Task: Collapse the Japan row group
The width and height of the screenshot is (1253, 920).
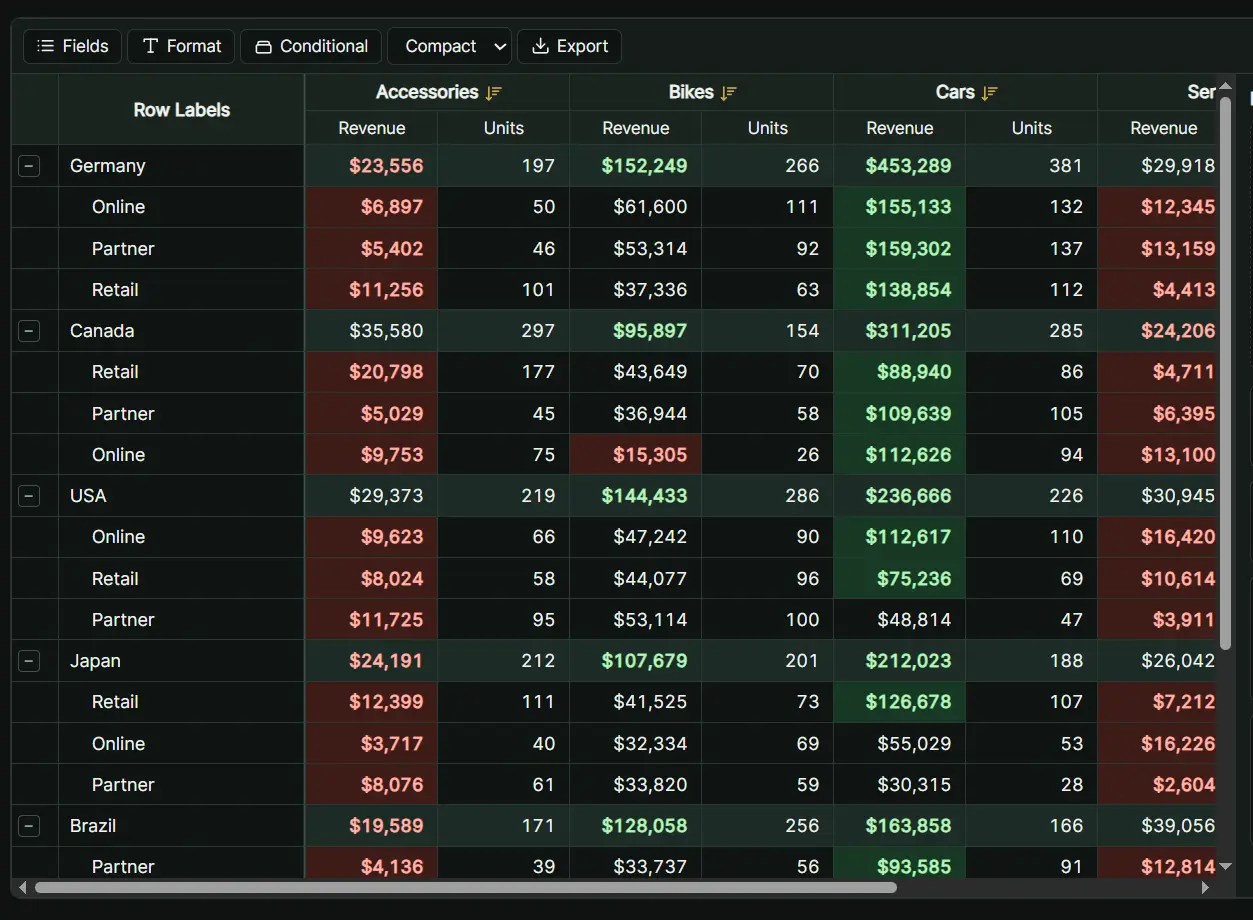Action: [30, 661]
